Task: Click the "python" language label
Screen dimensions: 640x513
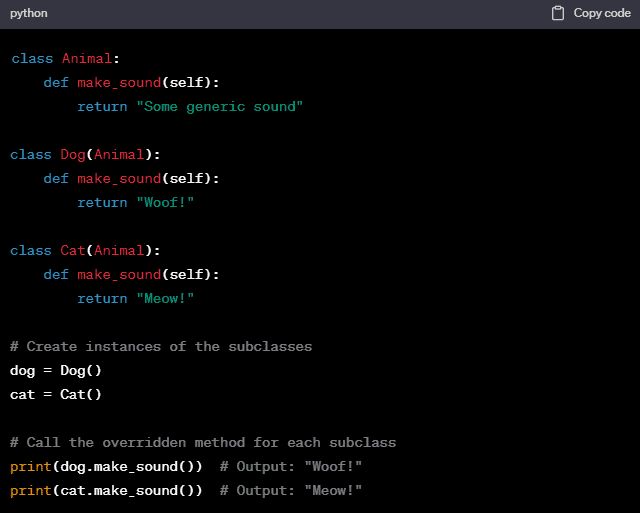Action: 29,13
